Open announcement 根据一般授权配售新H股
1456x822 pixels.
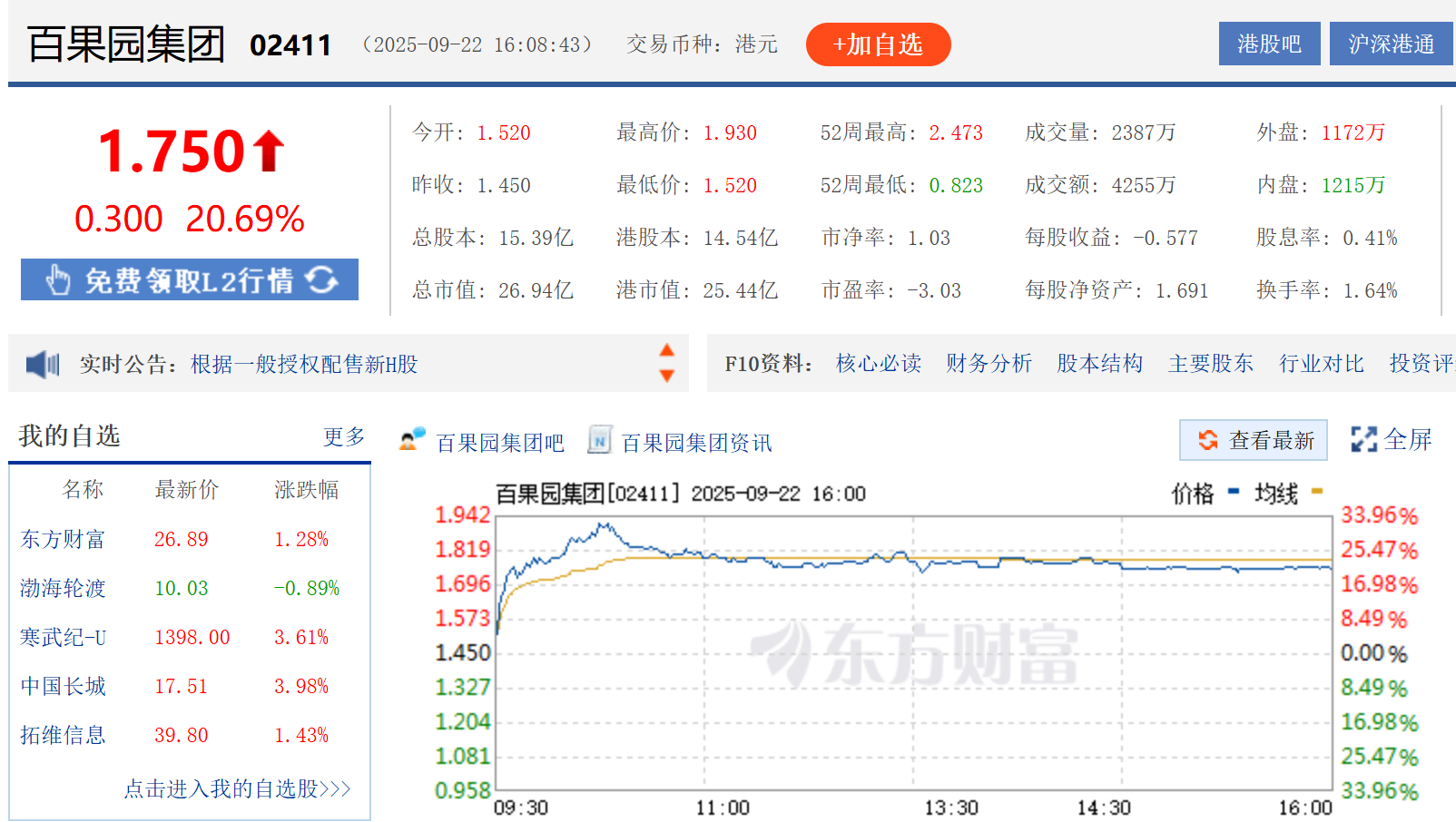click(x=304, y=365)
